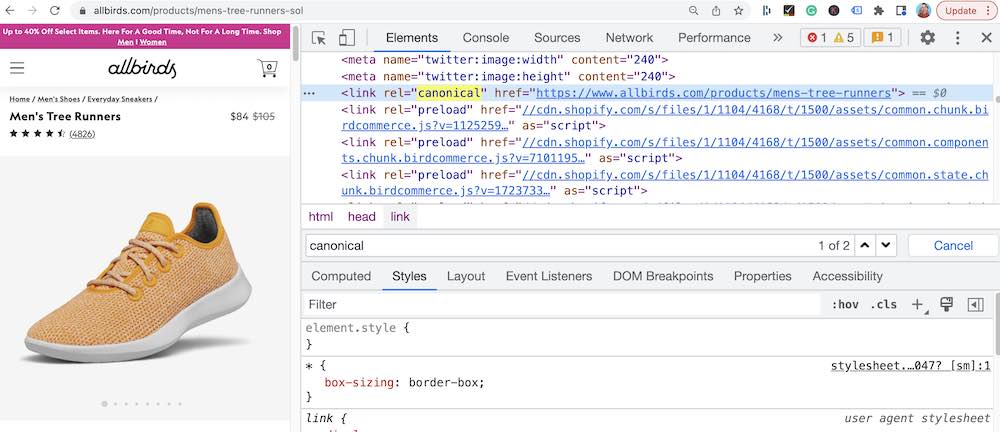Open the Event Listeners pane tab
The width and height of the screenshot is (1000, 432).
point(549,276)
